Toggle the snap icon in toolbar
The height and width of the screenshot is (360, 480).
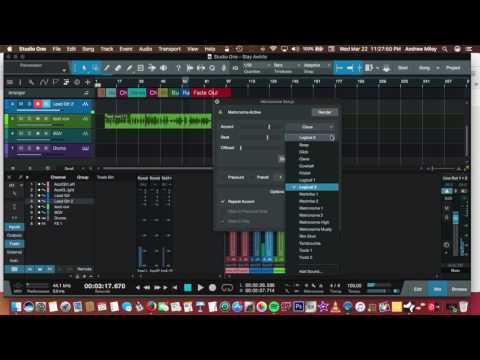360,68
